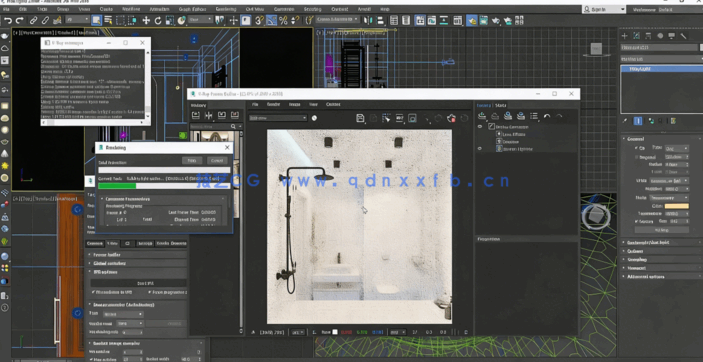Viewport: 703px width, 362px height.
Task: Open the Hierarchy tab icon in command panel
Action: coord(648,36)
